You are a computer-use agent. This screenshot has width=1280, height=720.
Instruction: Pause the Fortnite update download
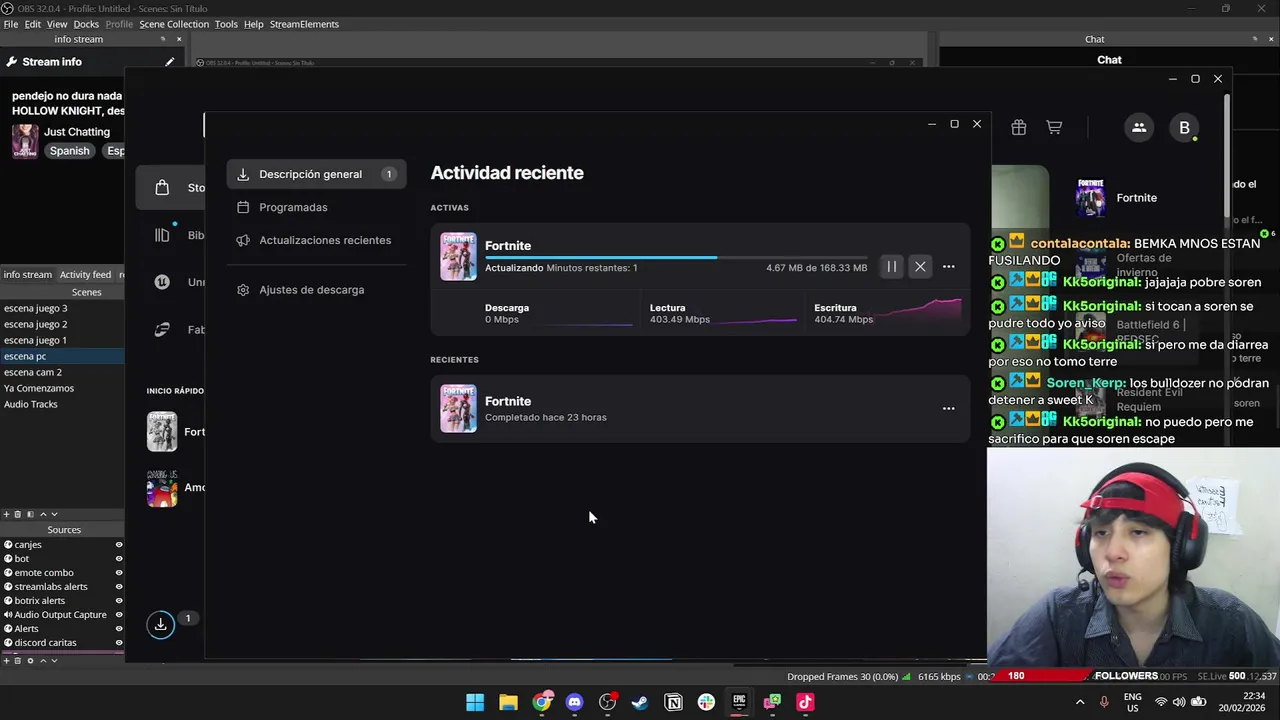tap(891, 267)
